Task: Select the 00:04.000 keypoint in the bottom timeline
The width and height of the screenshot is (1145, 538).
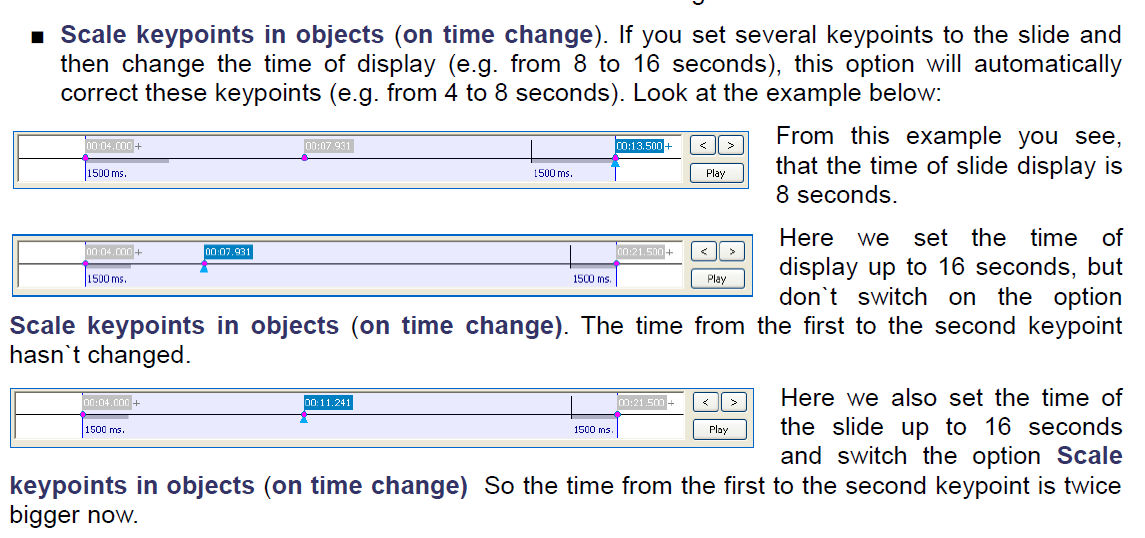Action: coord(107,402)
